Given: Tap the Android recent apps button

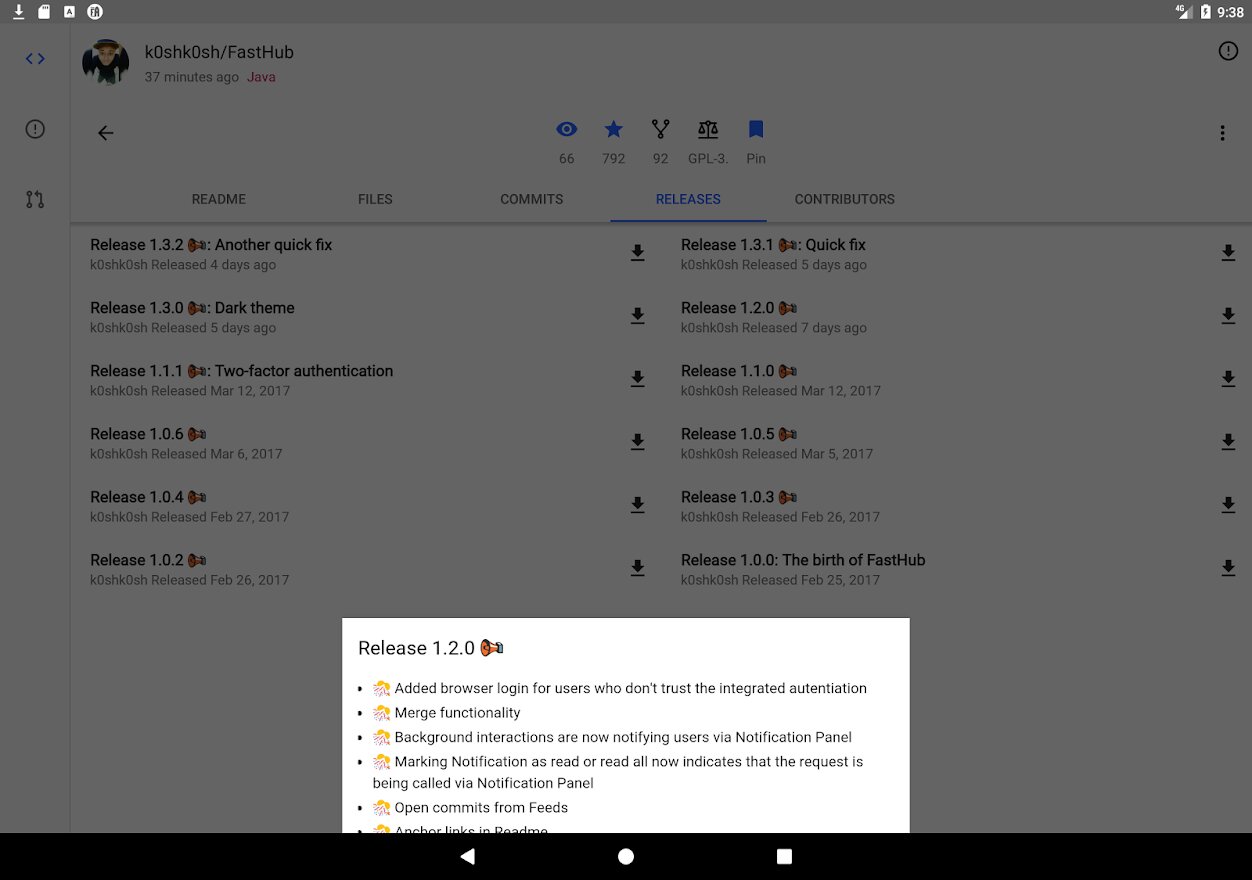Looking at the screenshot, I should coord(784,856).
